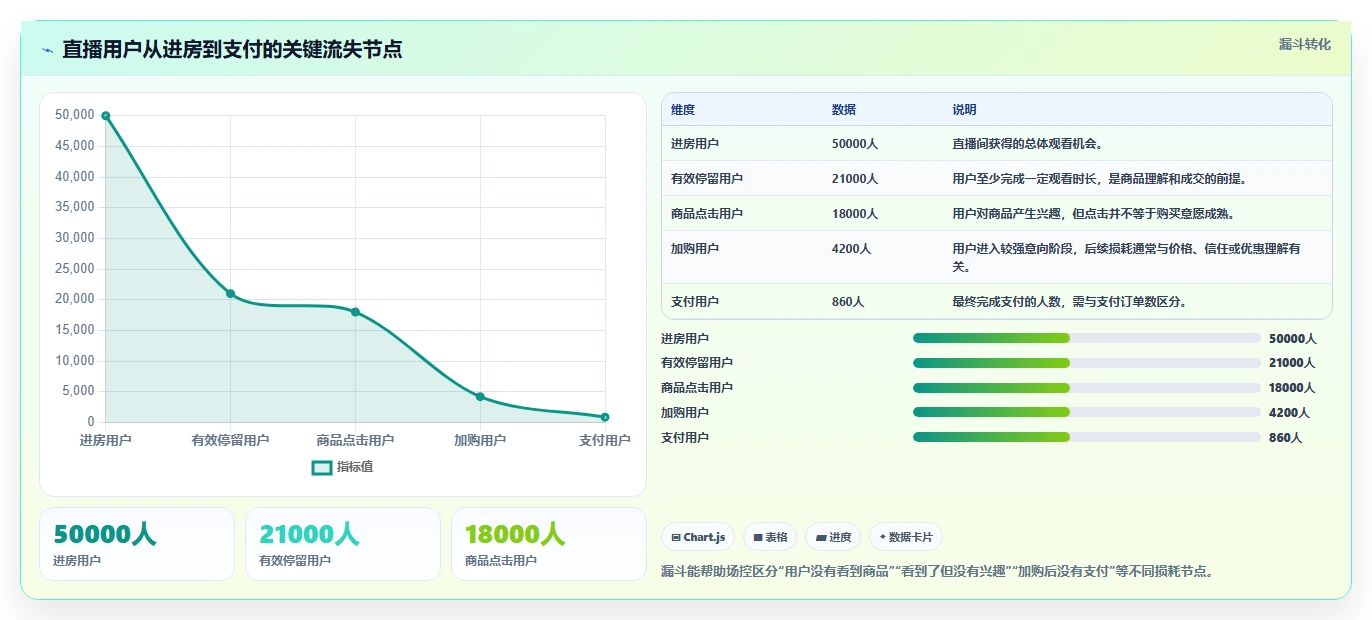
Task: Click the 数据卡片 chip
Action: (906, 537)
